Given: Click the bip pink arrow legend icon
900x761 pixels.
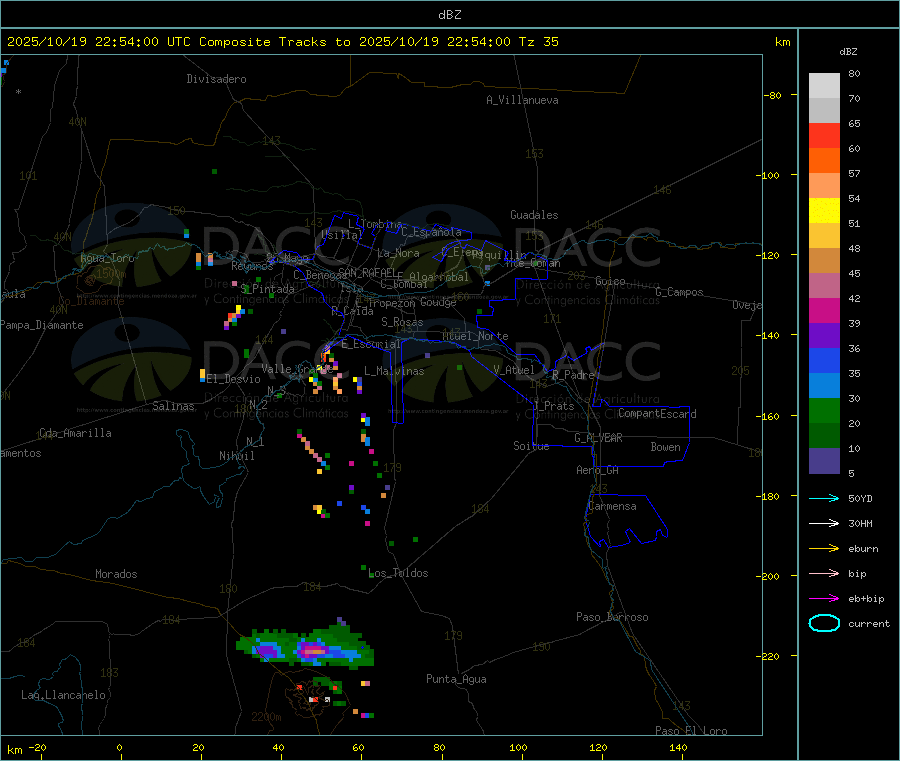Looking at the screenshot, I should tap(824, 573).
